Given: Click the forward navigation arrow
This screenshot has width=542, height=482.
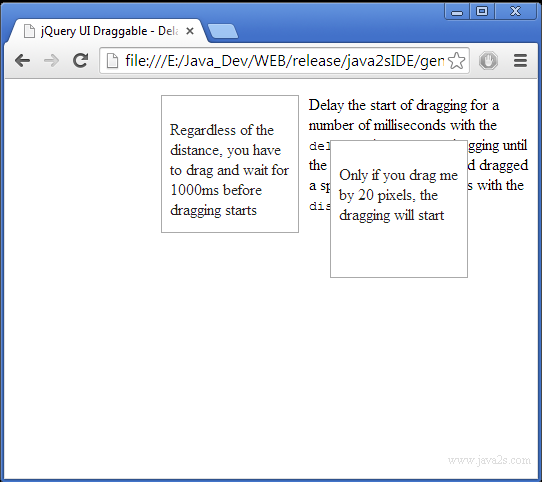Looking at the screenshot, I should (x=52, y=61).
